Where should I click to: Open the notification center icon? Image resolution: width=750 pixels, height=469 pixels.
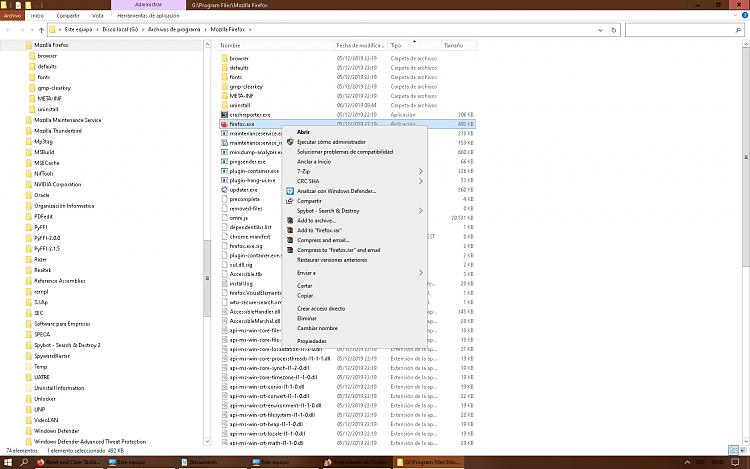tap(735, 462)
